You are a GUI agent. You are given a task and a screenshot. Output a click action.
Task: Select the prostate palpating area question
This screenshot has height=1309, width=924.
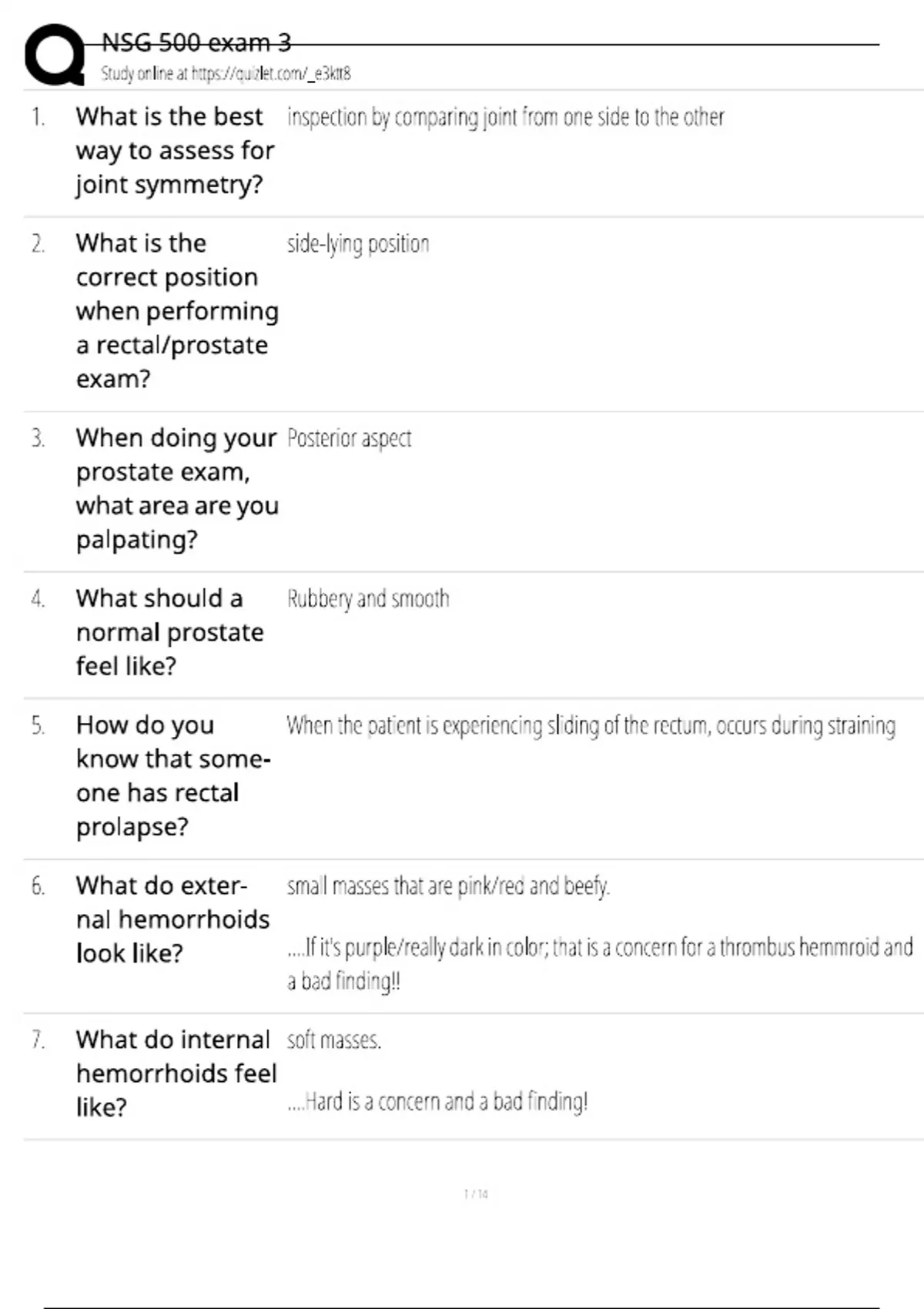tap(177, 488)
